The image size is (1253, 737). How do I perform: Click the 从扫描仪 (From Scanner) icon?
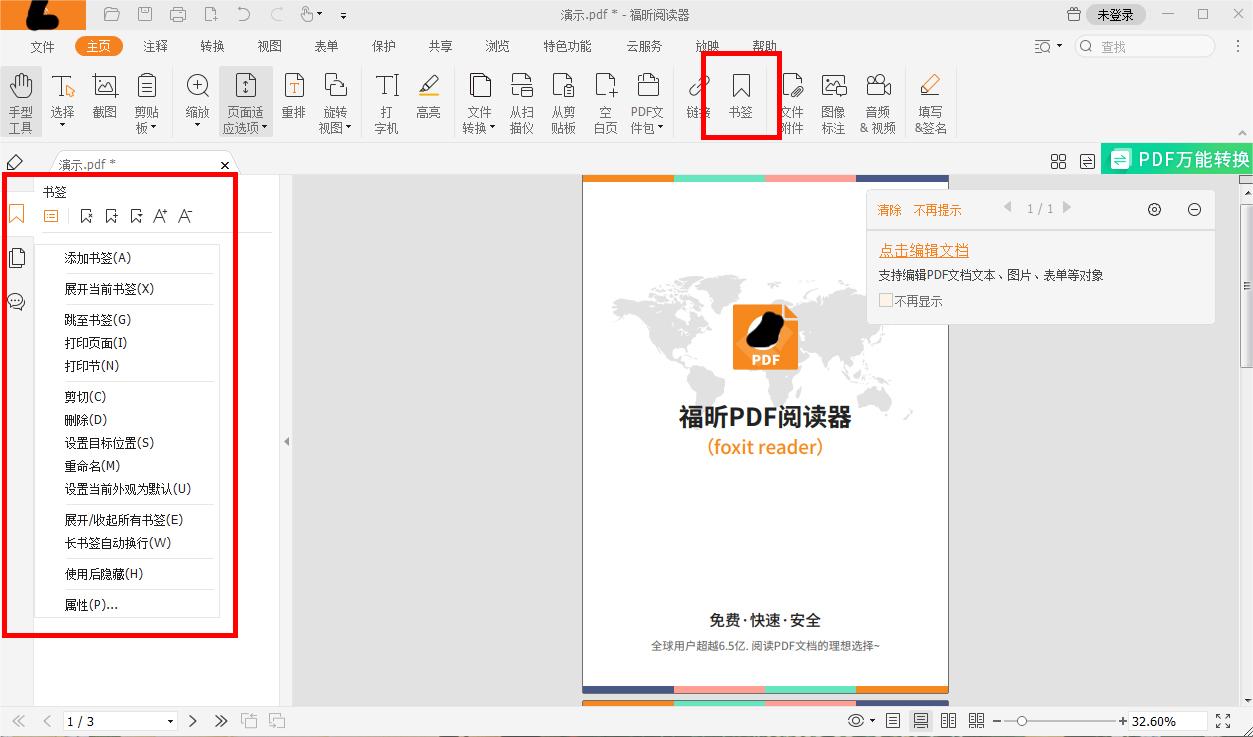[x=521, y=101]
